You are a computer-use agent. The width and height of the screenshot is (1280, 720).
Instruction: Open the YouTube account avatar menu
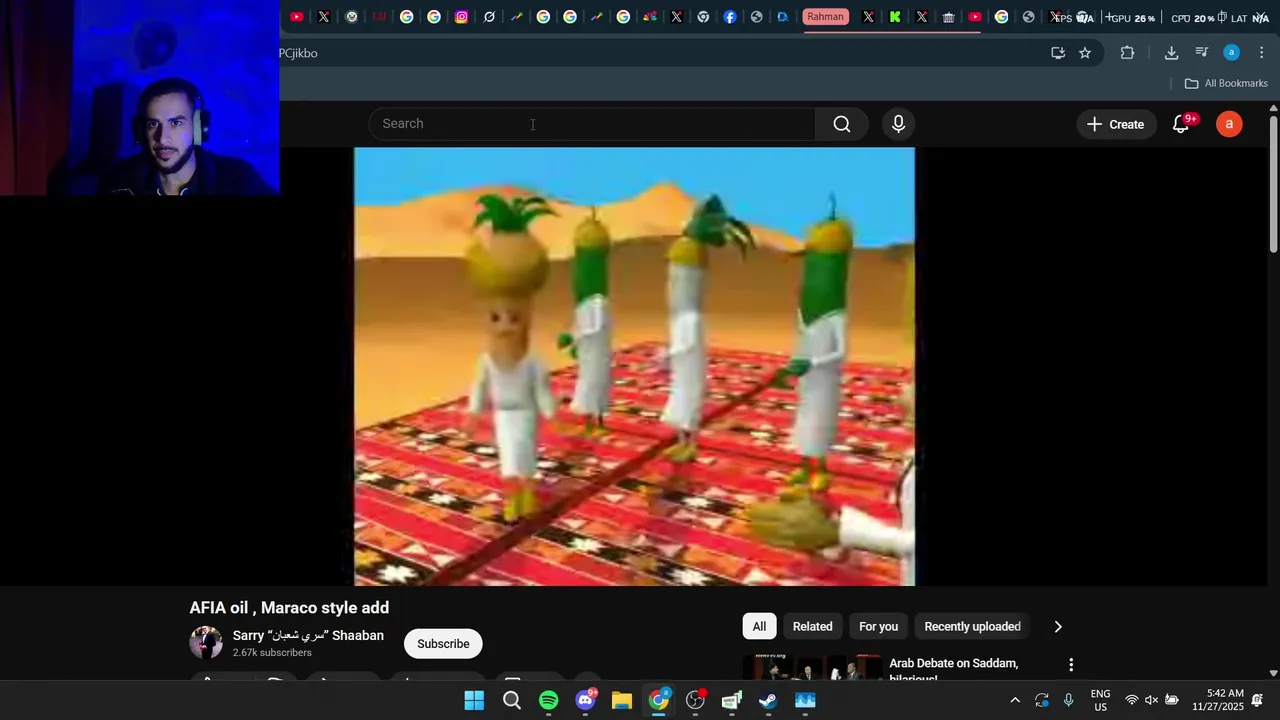[x=1229, y=124]
